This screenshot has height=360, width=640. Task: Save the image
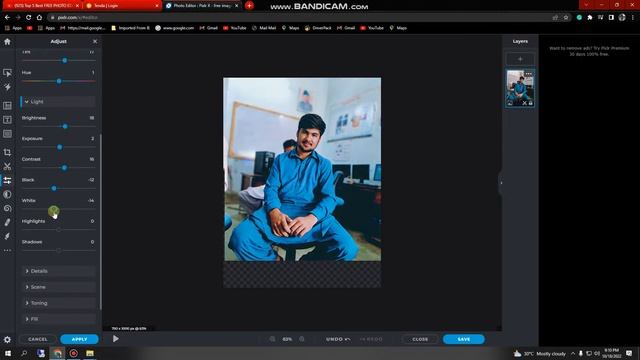pyautogui.click(x=464, y=339)
